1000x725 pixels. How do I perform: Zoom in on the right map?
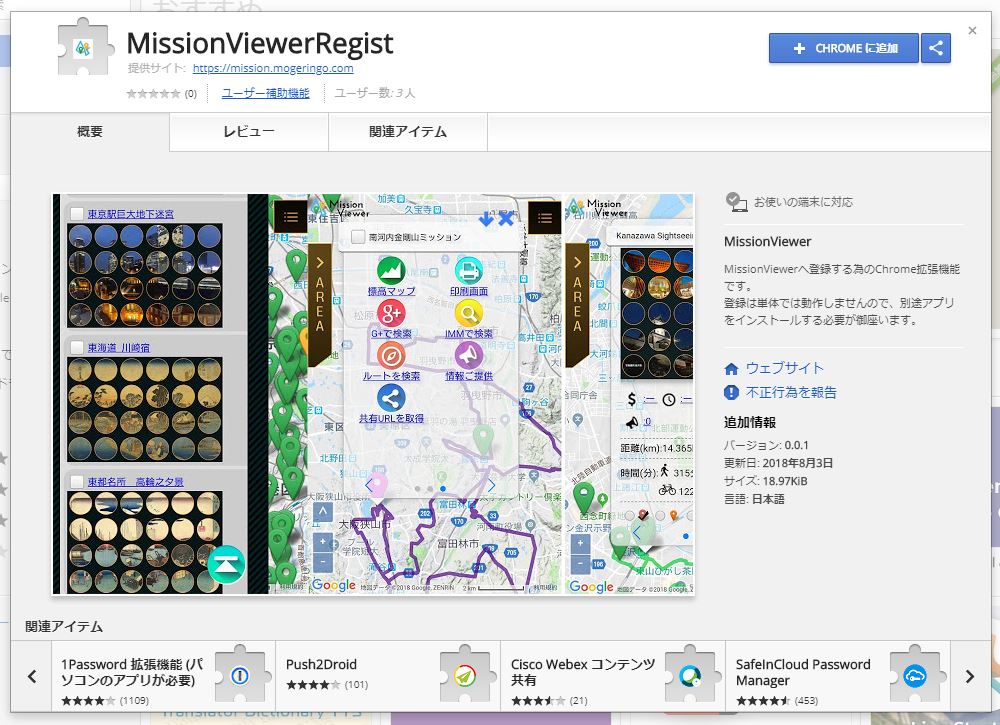coord(580,545)
